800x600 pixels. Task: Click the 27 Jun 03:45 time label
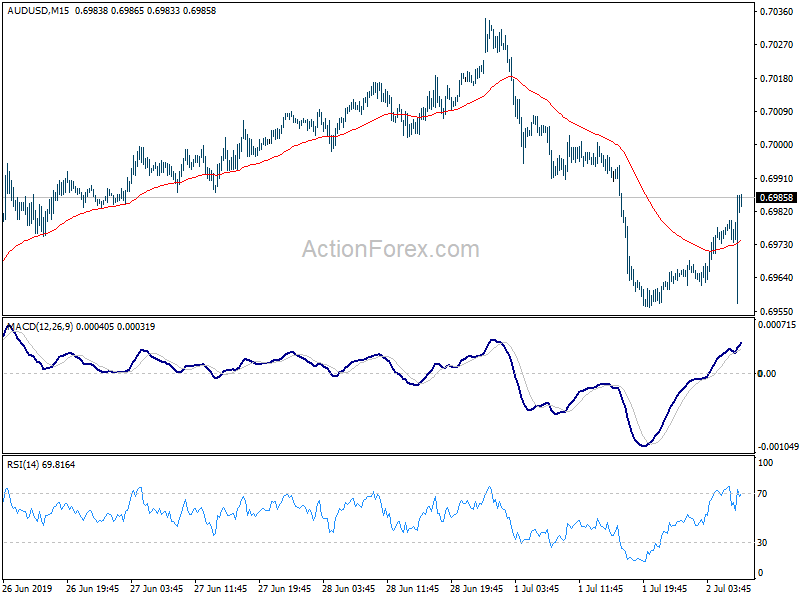(x=157, y=589)
